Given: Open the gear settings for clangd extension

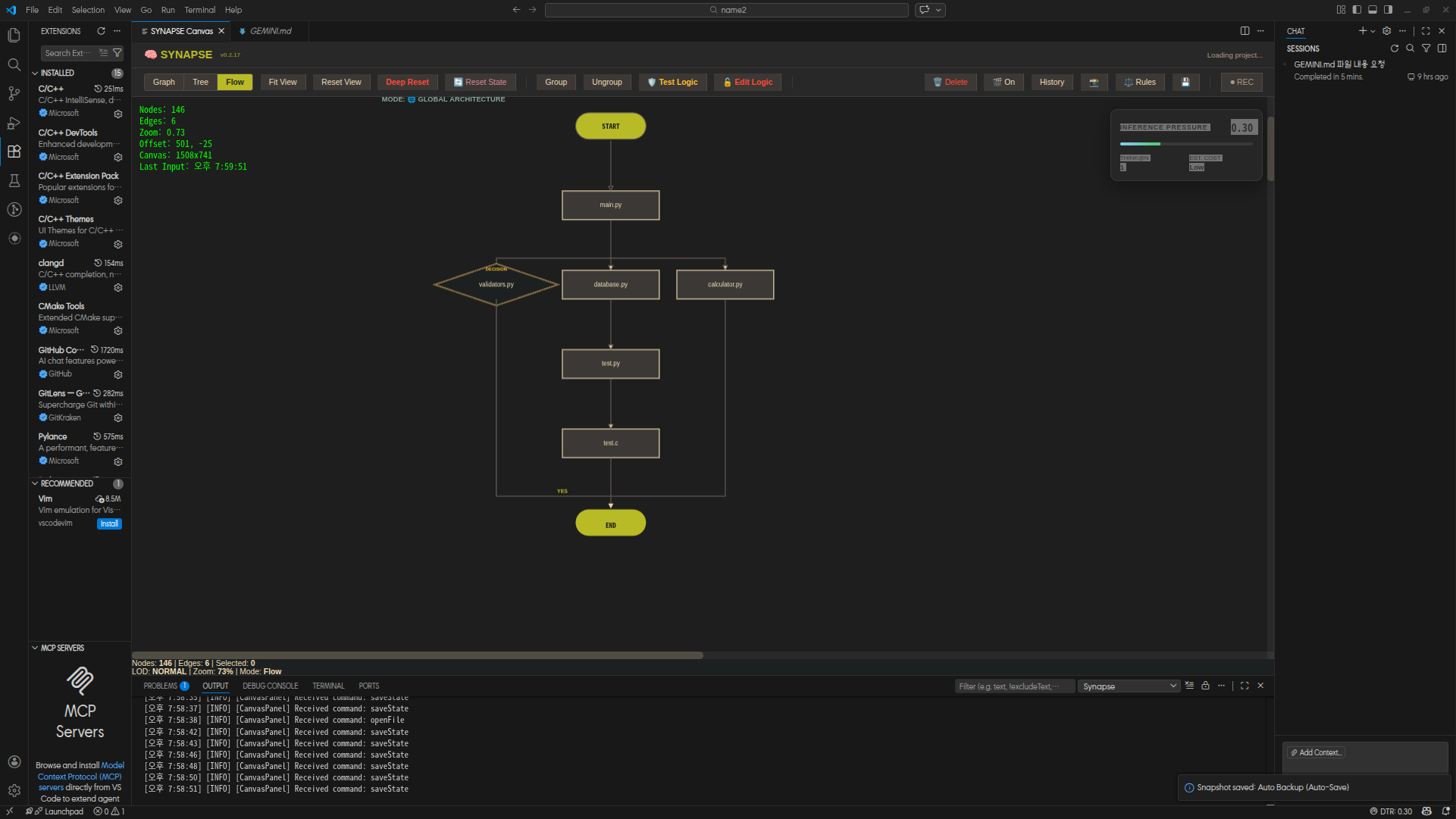Looking at the screenshot, I should click(x=118, y=288).
